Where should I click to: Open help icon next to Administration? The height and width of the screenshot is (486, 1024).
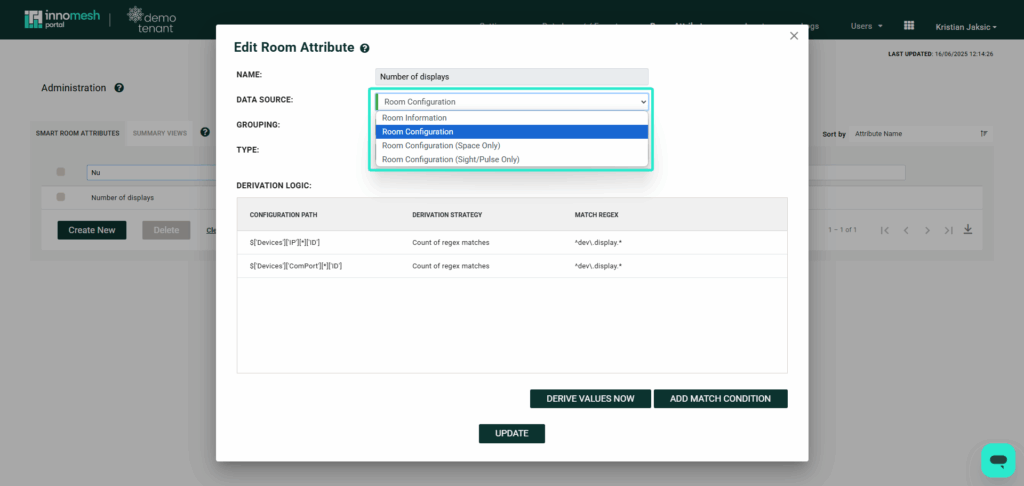(119, 88)
